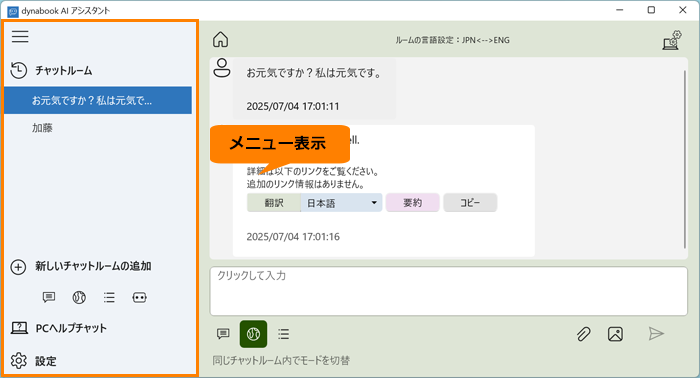Screen dimensions: 700x378
Task: Click the message お元気ですか？私は元気です。
Action: 314,73
